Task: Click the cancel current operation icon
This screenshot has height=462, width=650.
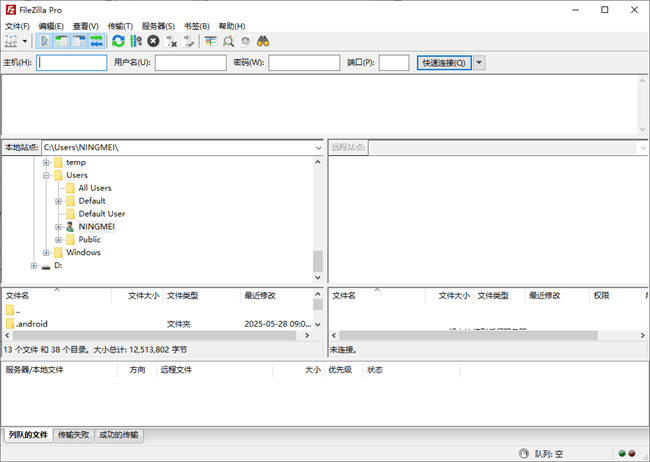Action: click(x=153, y=41)
